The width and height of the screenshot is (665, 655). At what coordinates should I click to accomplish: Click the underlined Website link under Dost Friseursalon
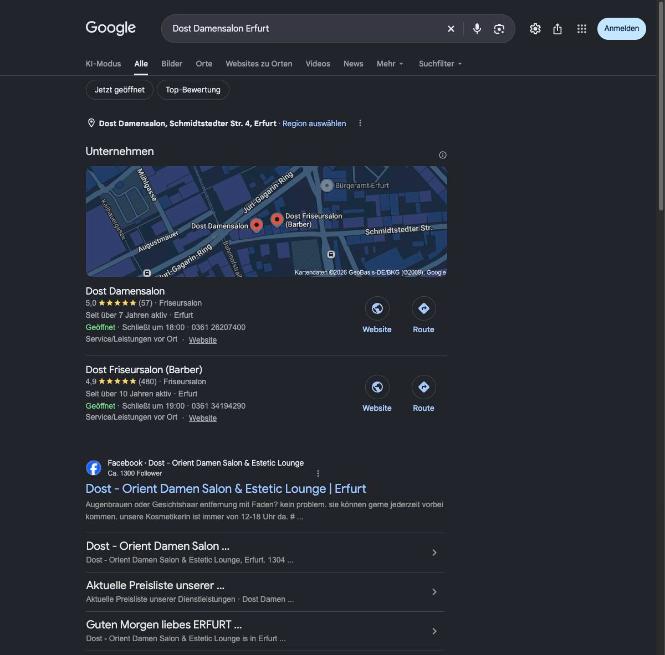tap(202, 418)
